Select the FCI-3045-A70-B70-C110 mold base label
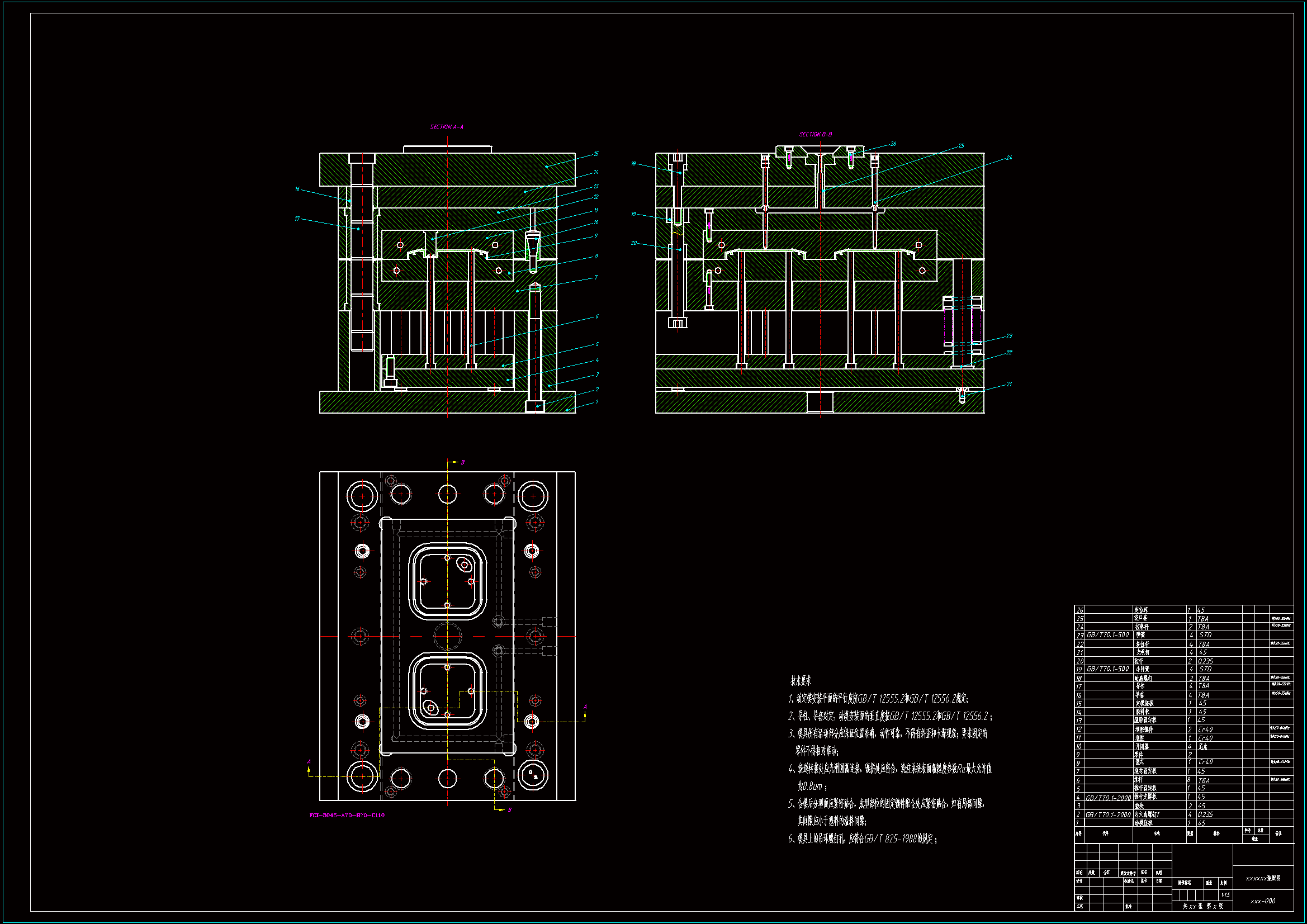The width and height of the screenshot is (1307, 924). click(x=347, y=815)
